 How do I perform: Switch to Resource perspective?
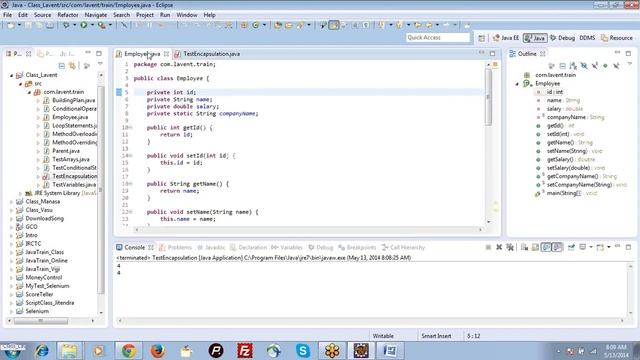coord(617,38)
